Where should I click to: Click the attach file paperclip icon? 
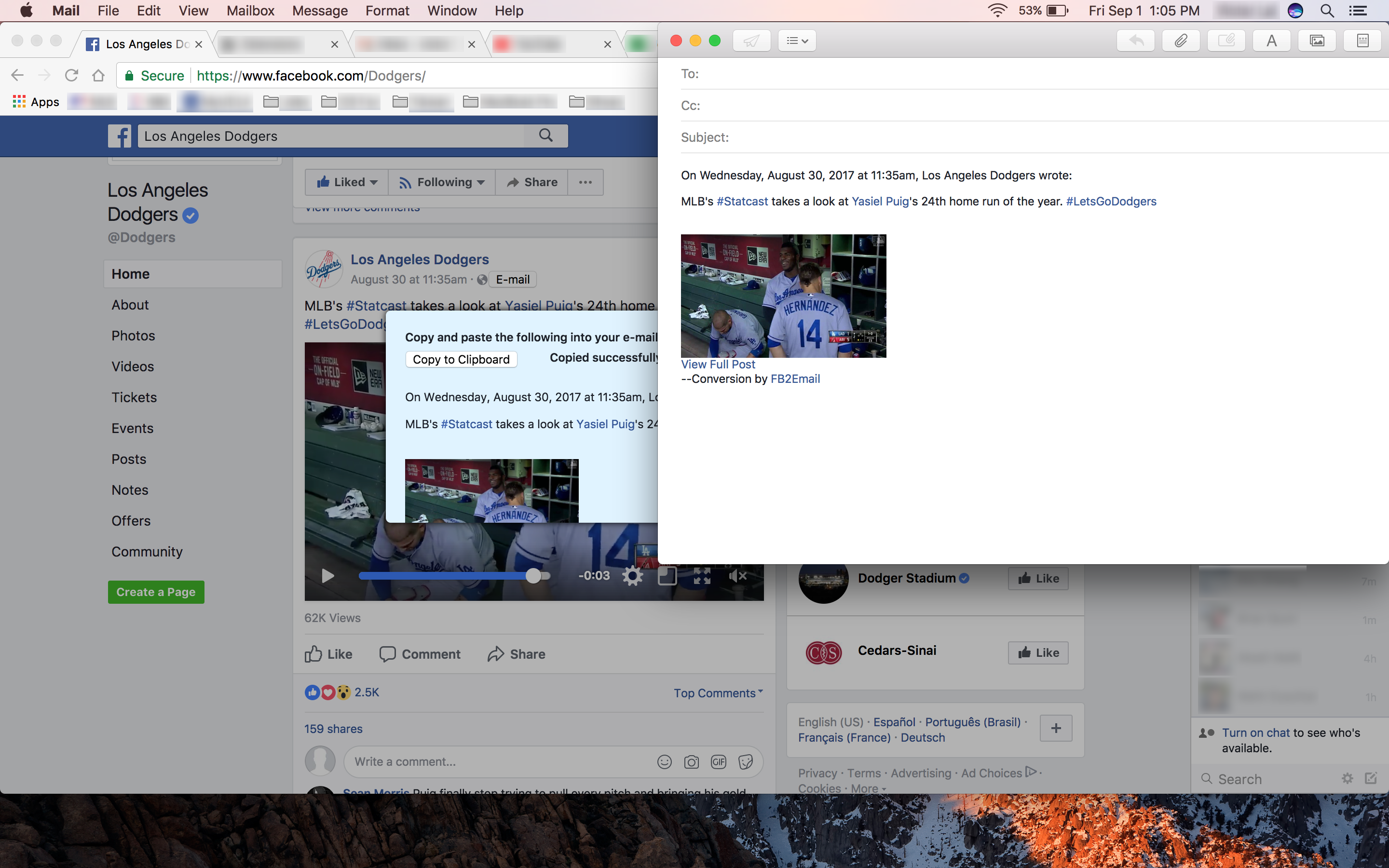1180,41
